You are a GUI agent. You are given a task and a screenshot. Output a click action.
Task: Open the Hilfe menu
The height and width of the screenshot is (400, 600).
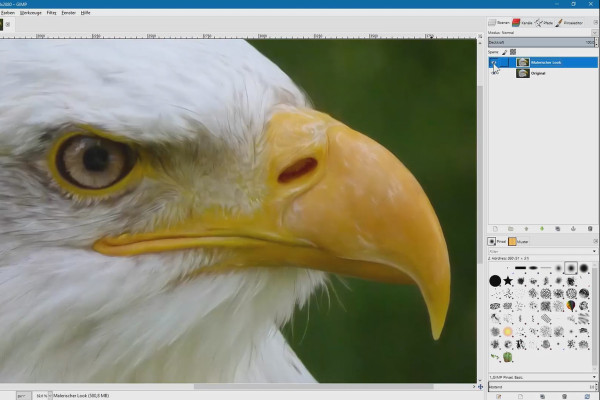tap(85, 13)
